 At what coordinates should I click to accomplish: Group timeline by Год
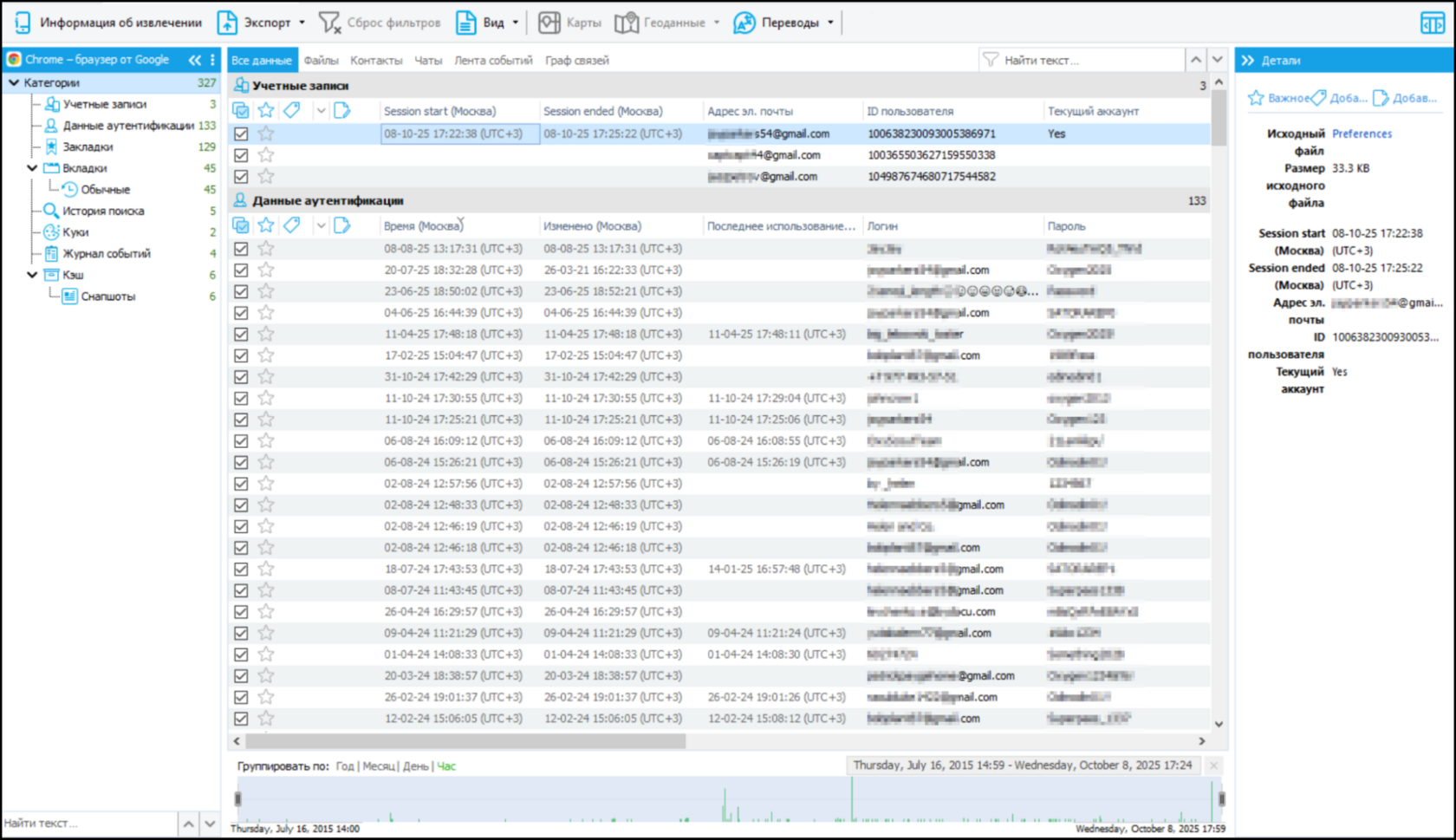[x=345, y=766]
